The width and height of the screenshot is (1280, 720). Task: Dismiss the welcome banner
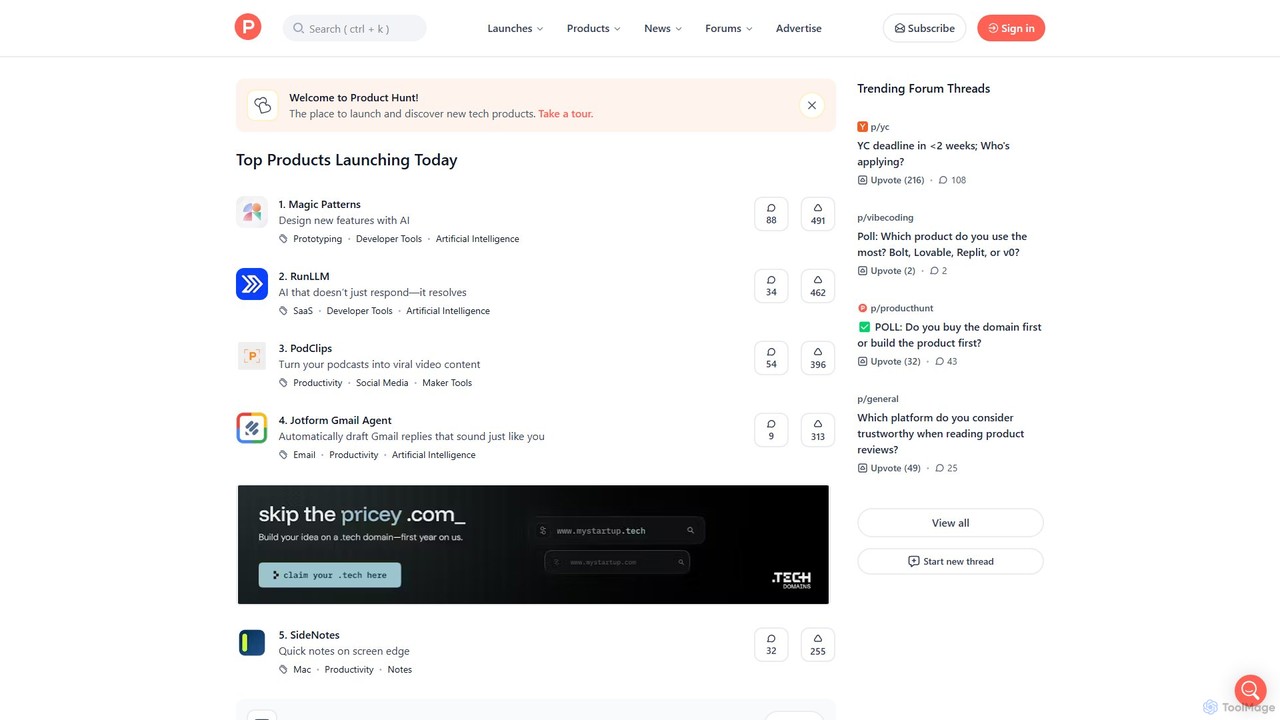pyautogui.click(x=812, y=105)
